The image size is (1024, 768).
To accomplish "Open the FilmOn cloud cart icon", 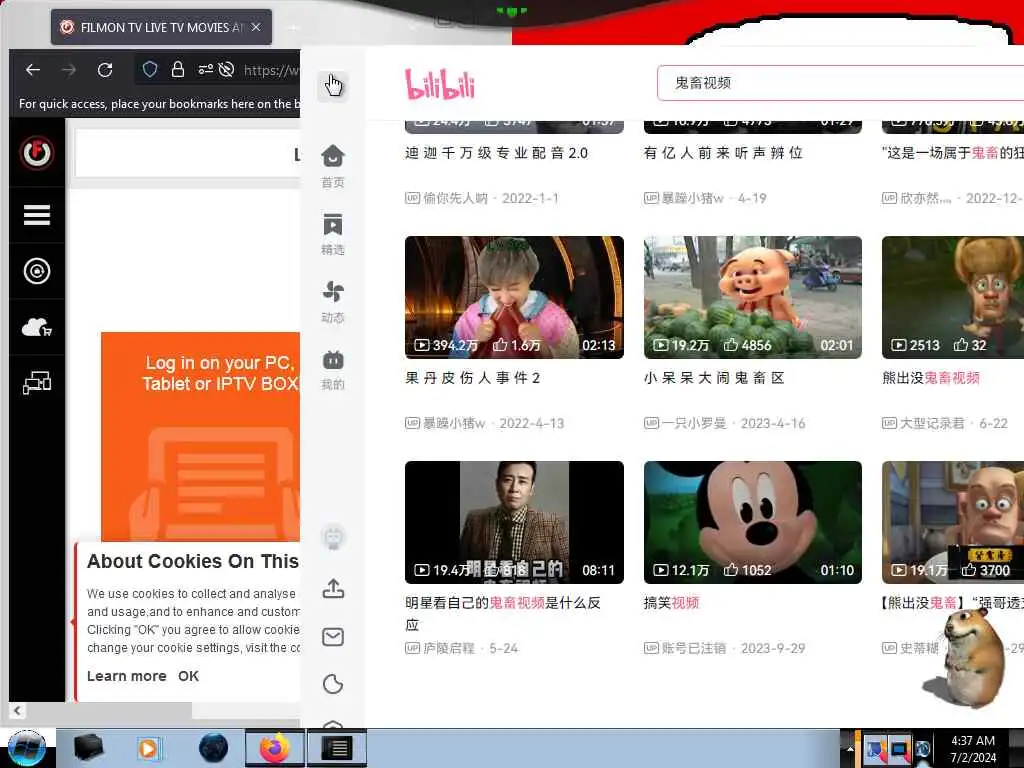I will (x=37, y=327).
